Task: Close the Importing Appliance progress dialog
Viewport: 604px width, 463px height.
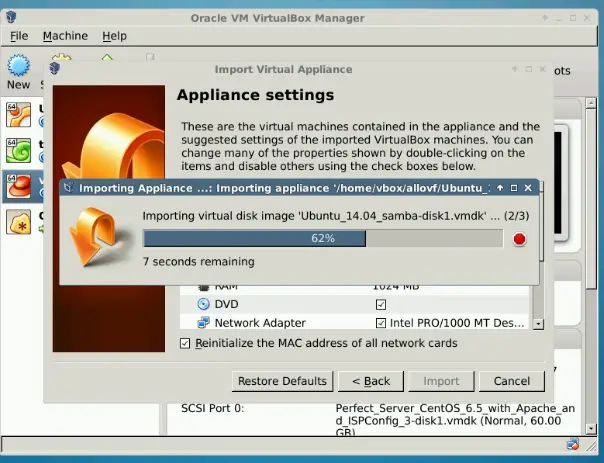Action: (x=528, y=188)
